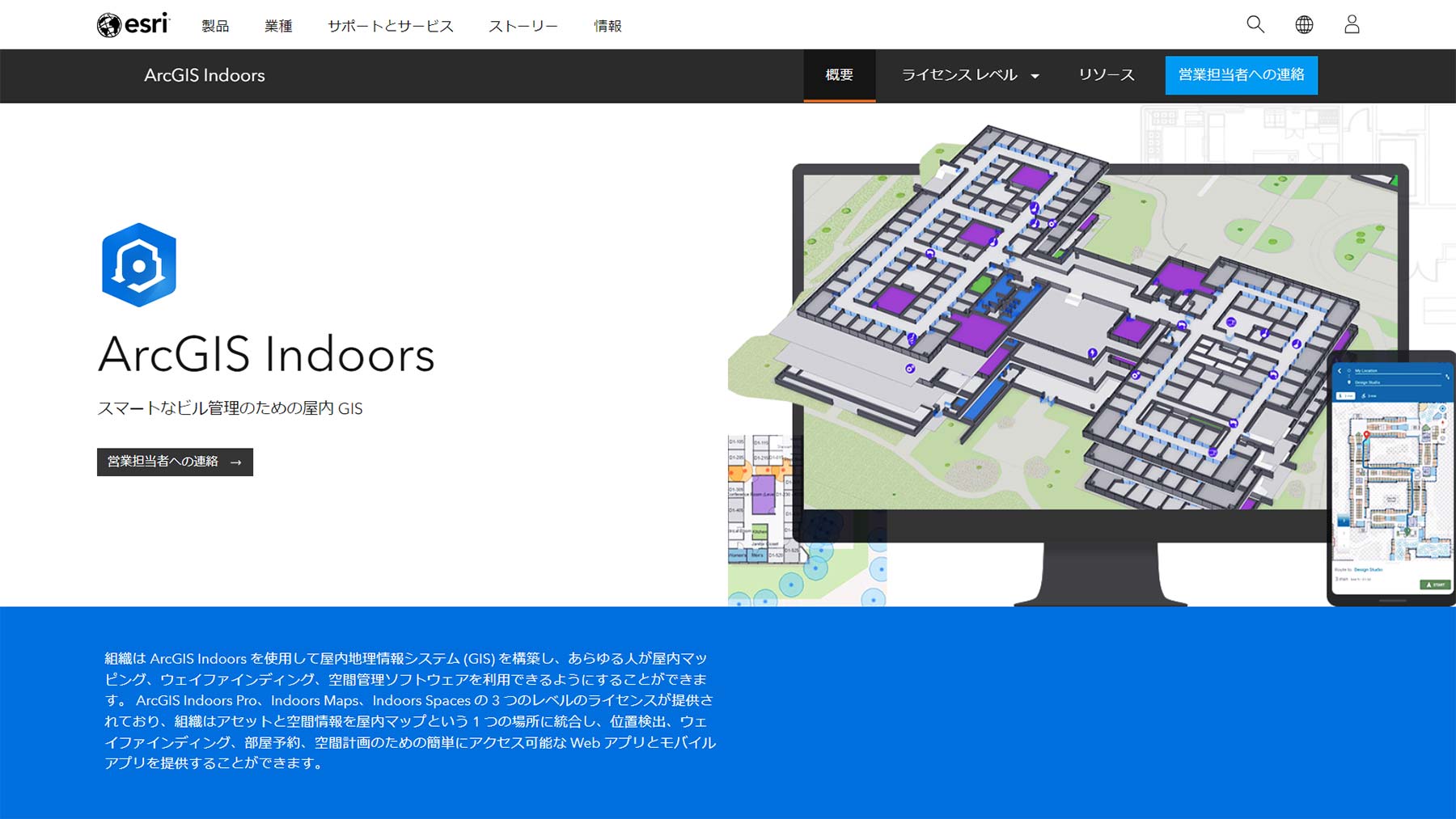Viewport: 1456px width, 819px height.
Task: Open the サポートとサービス menu
Action: [391, 26]
